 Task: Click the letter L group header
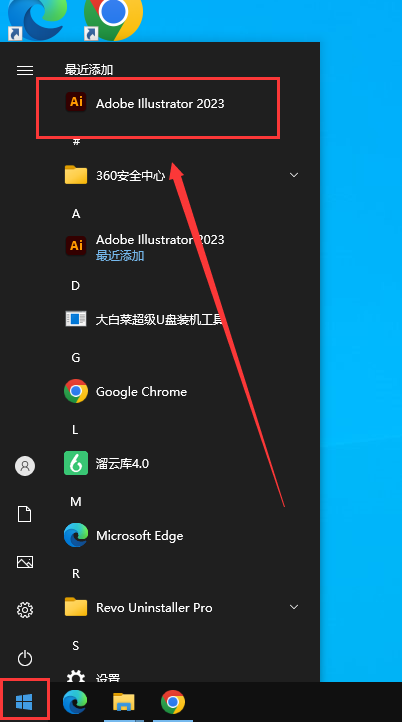tap(75, 430)
